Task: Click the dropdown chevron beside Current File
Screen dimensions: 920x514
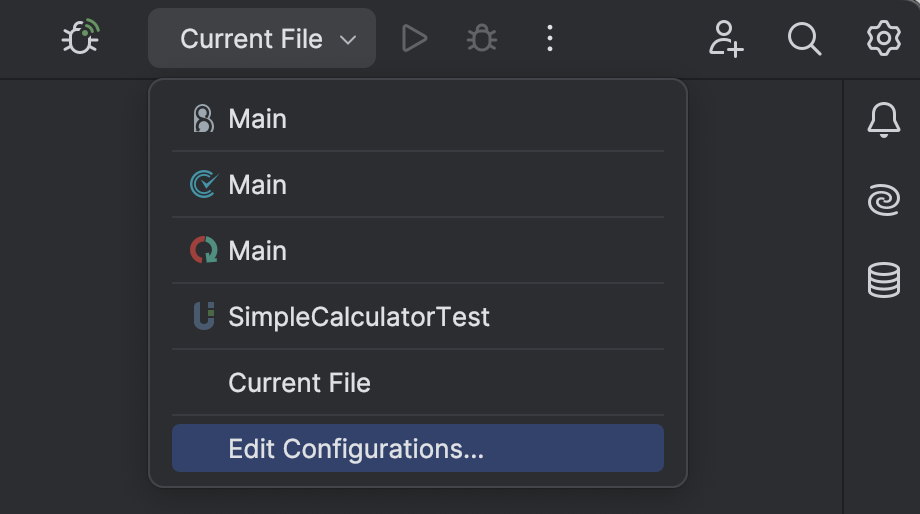Action: pos(348,40)
